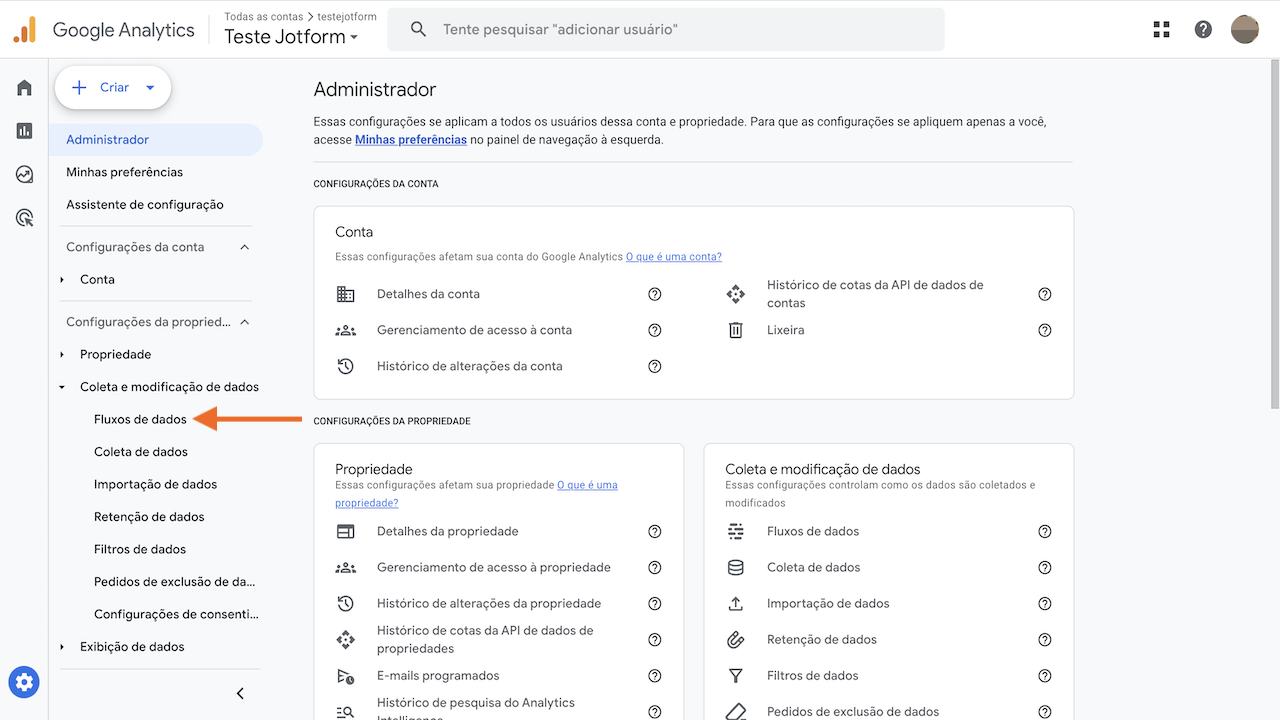
Task: Open the O que é uma conta? link
Action: (673, 256)
